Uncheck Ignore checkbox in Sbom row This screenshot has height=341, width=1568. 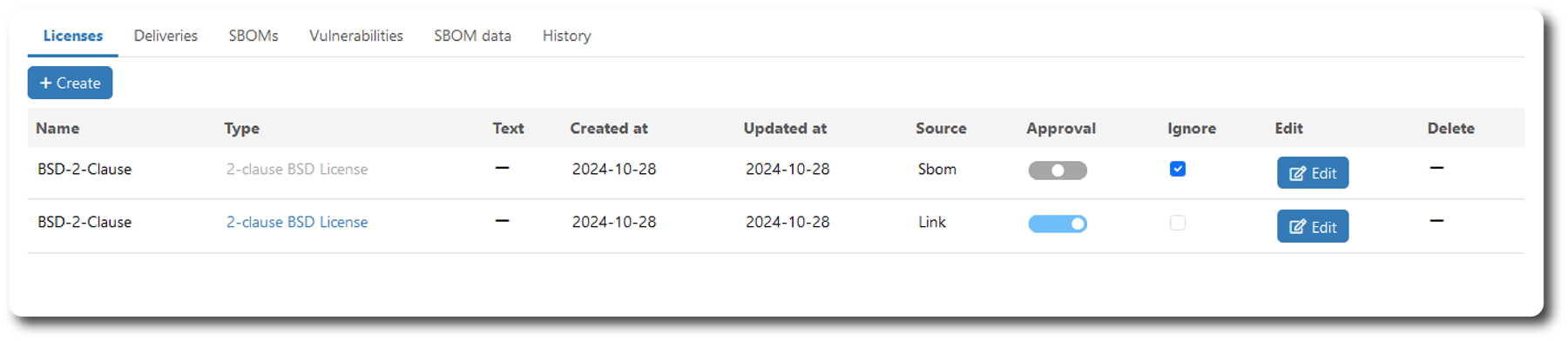pyautogui.click(x=1178, y=169)
